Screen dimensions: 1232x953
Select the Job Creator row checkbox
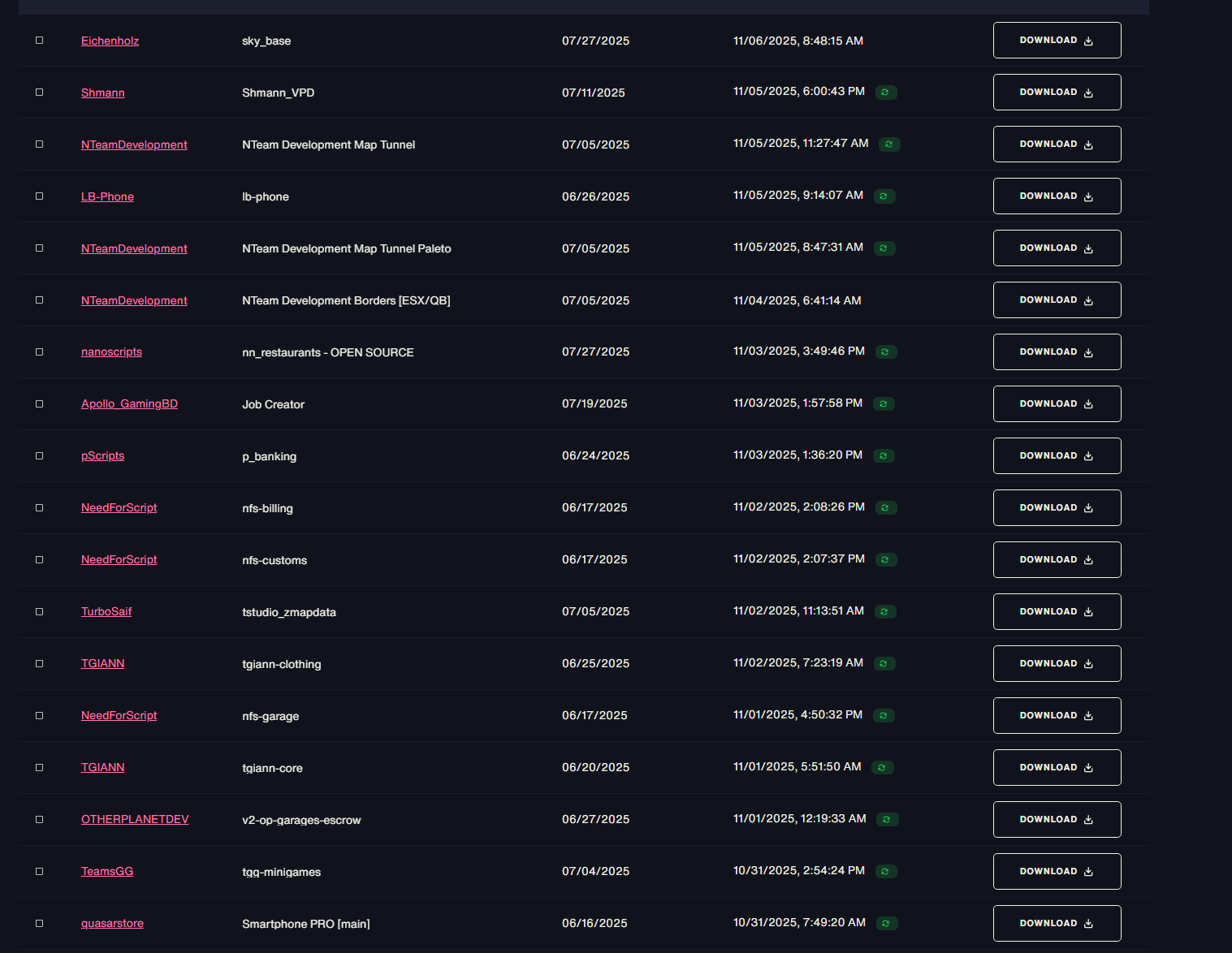(39, 404)
